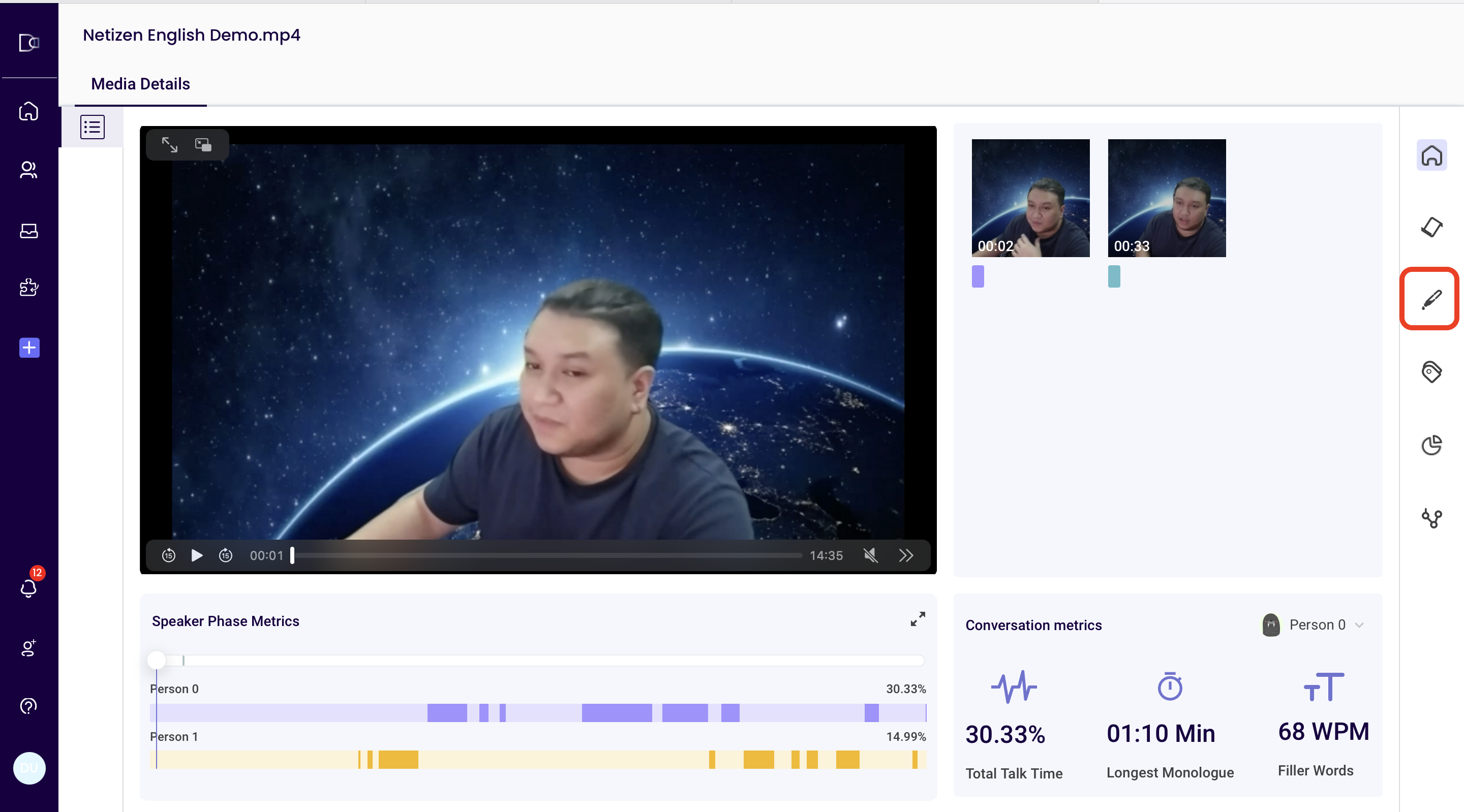Open the share graph view on right sidebar

pyautogui.click(x=1431, y=518)
